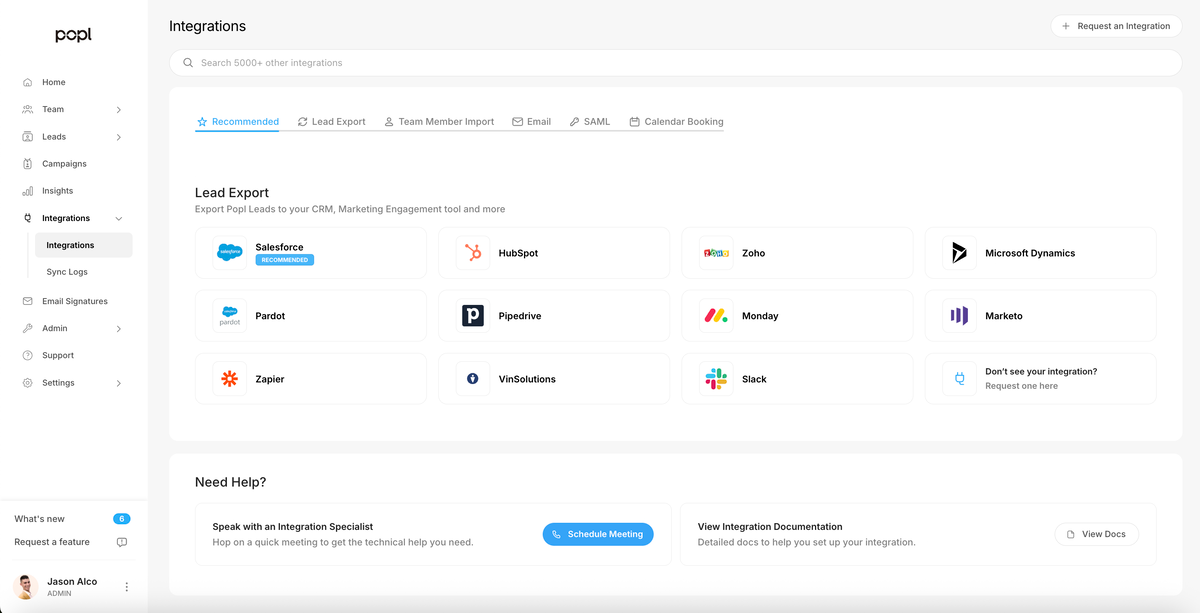The height and width of the screenshot is (613, 1200).
Task: Expand the Admin submenu chevron
Action: [x=119, y=328]
